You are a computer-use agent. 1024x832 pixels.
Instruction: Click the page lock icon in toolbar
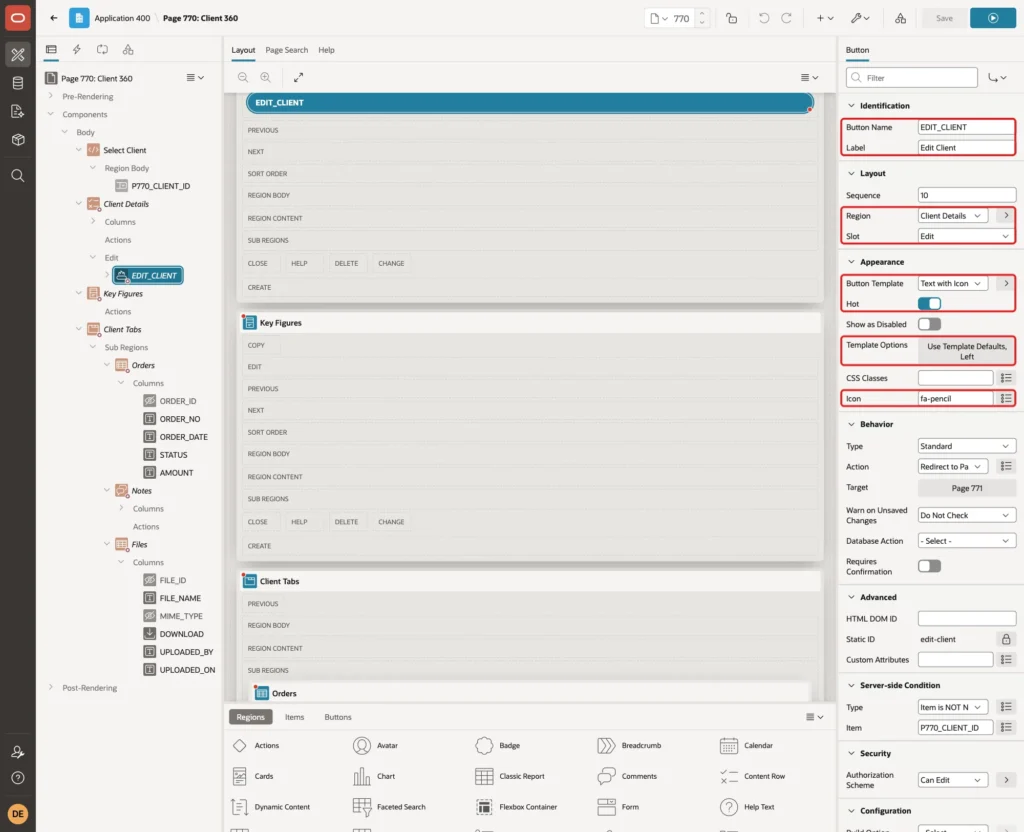[731, 18]
